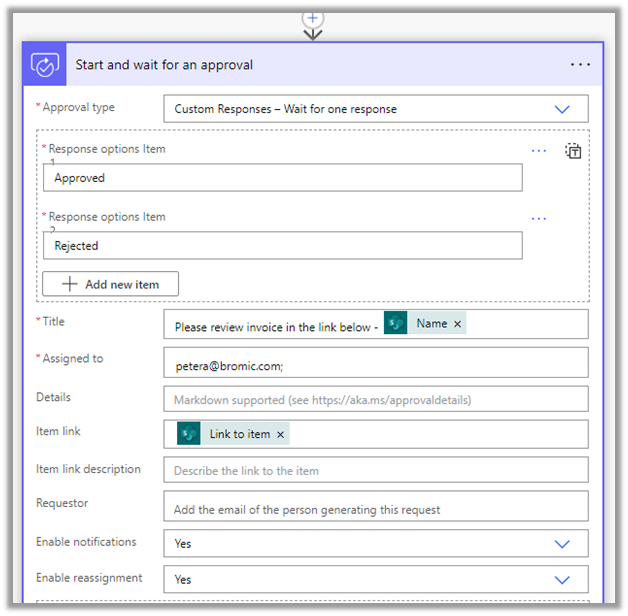Expand the Enable notifications dropdown
Screen dimensions: 628x616
[561, 544]
